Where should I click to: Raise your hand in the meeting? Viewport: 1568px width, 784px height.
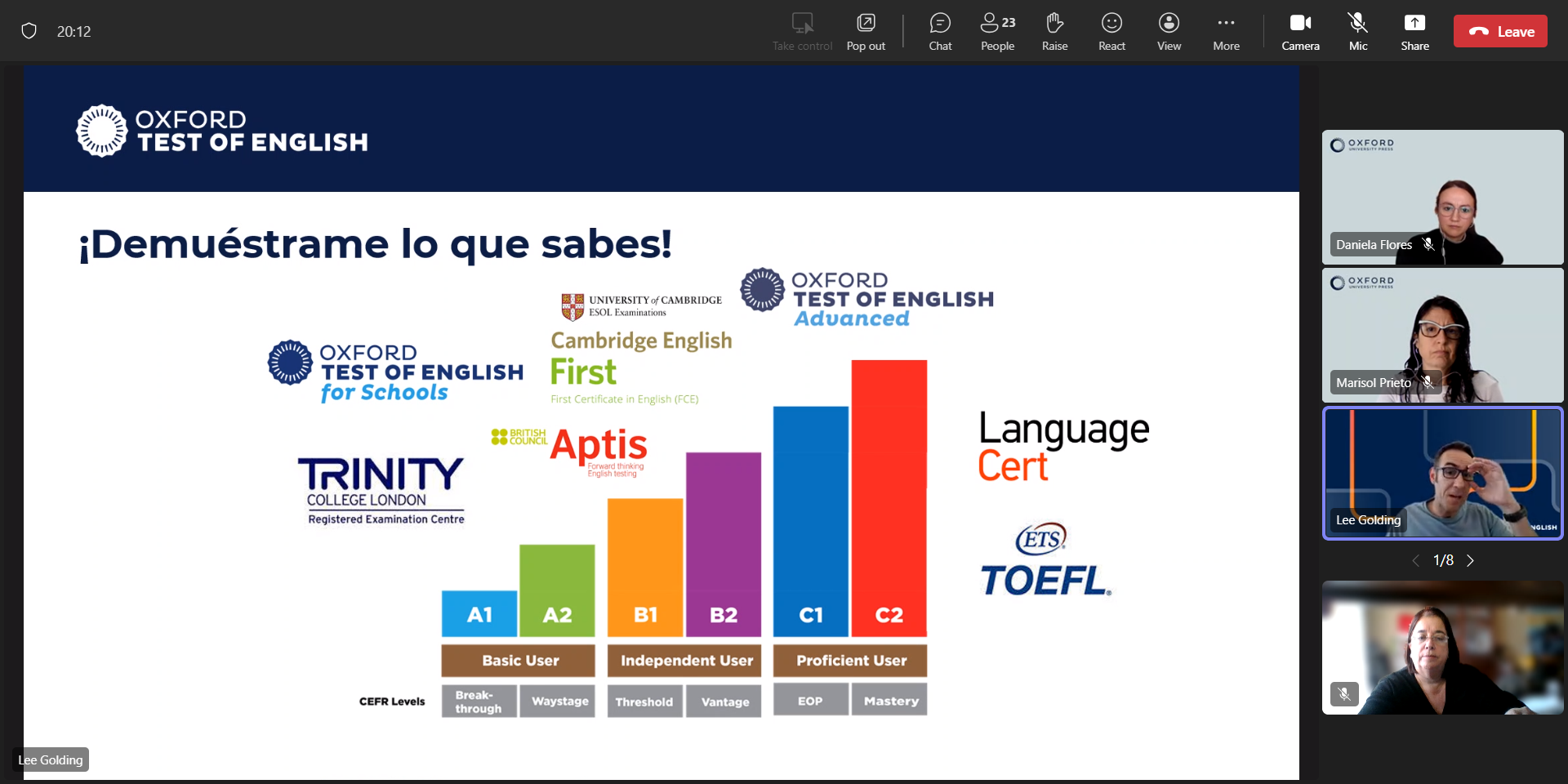(x=1054, y=32)
